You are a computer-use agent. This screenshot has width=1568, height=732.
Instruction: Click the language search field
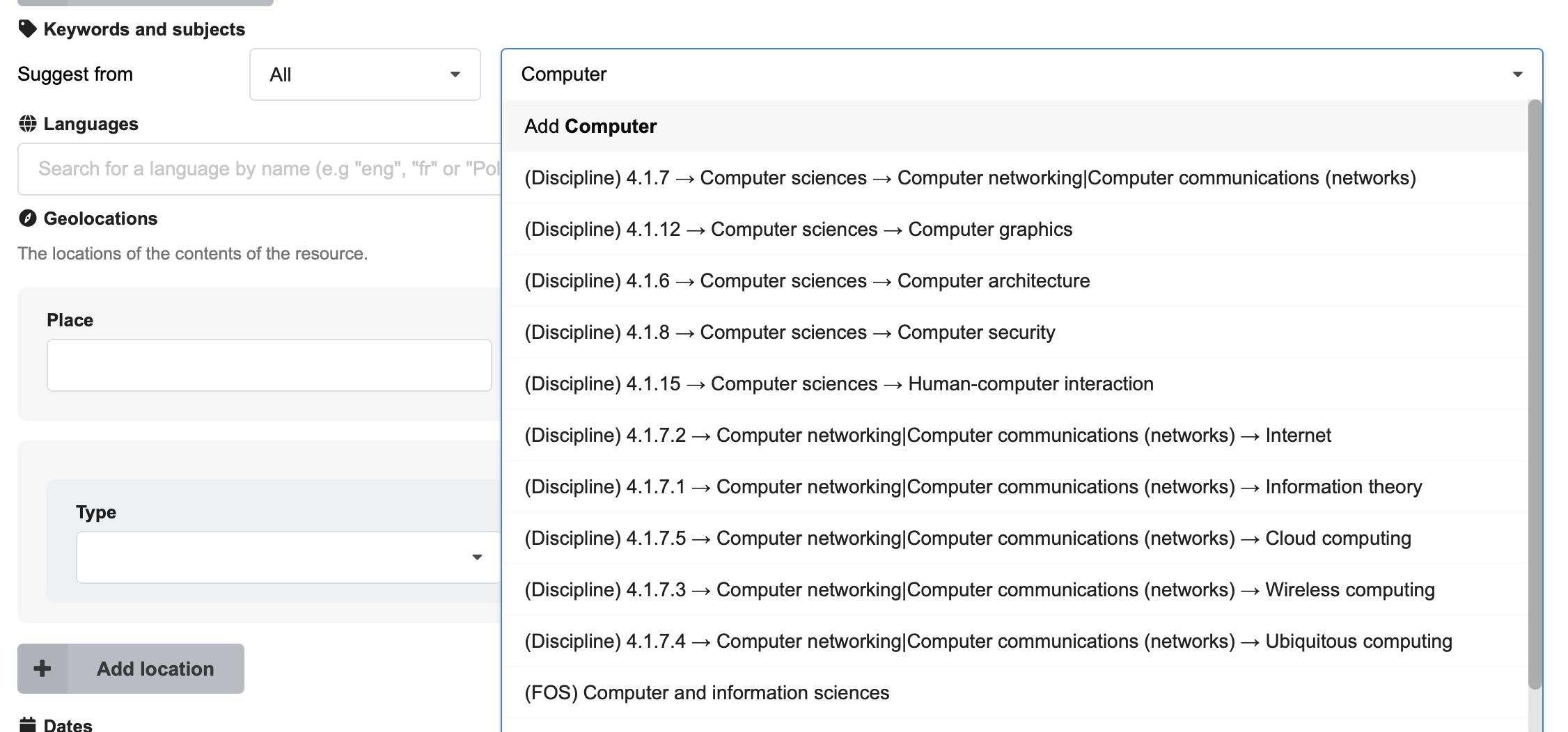pos(258,168)
